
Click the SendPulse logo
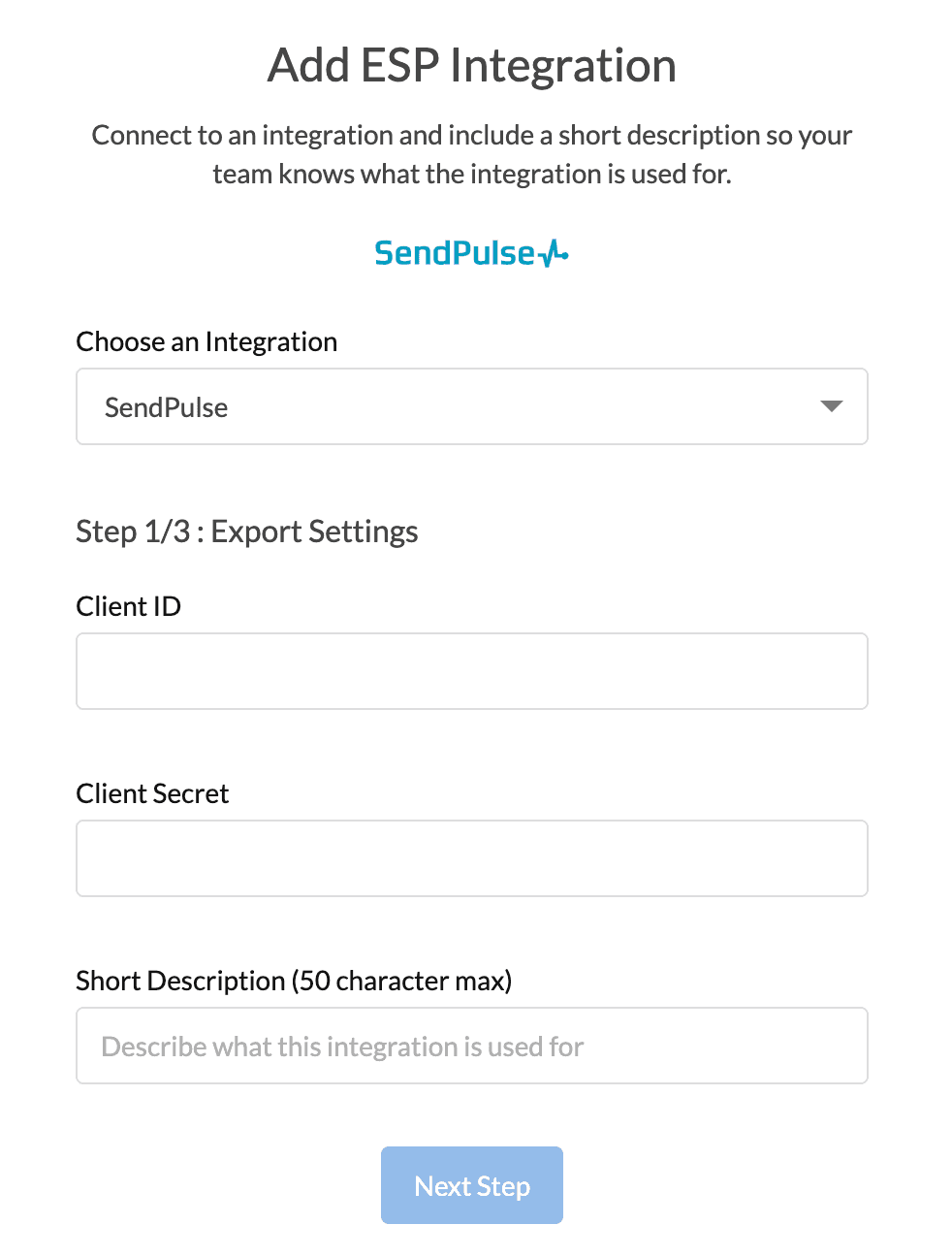[x=472, y=253]
